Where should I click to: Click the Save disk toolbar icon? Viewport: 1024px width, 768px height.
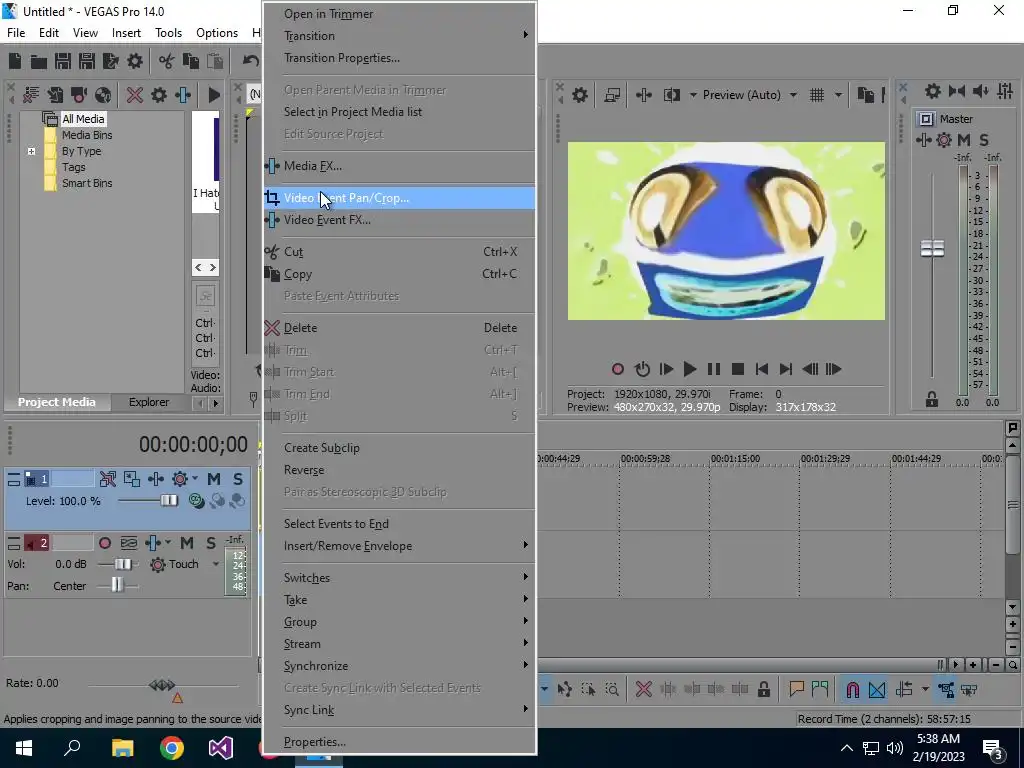63,61
